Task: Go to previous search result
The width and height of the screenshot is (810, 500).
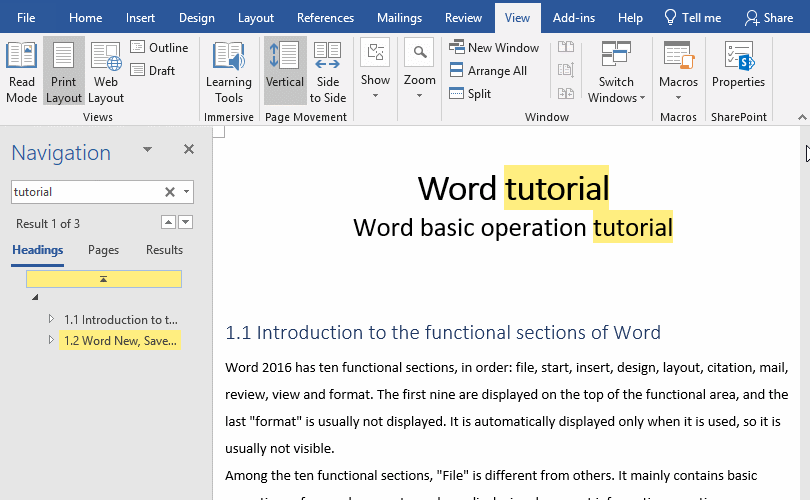Action: click(168, 222)
